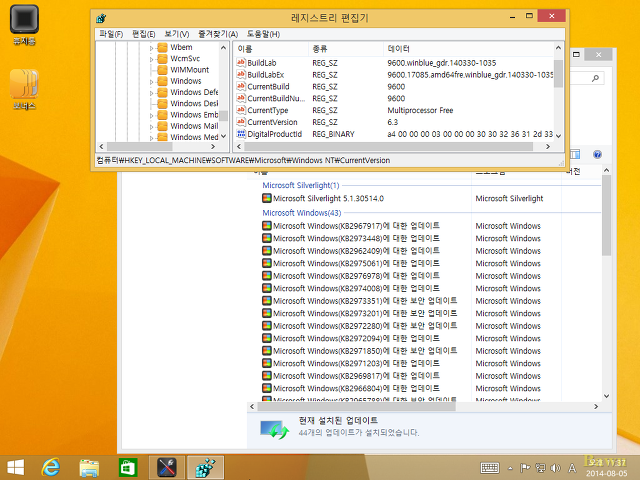This screenshot has width=640, height=480.
Task: Select the KB2967917 update icon
Action: [x=267, y=226]
